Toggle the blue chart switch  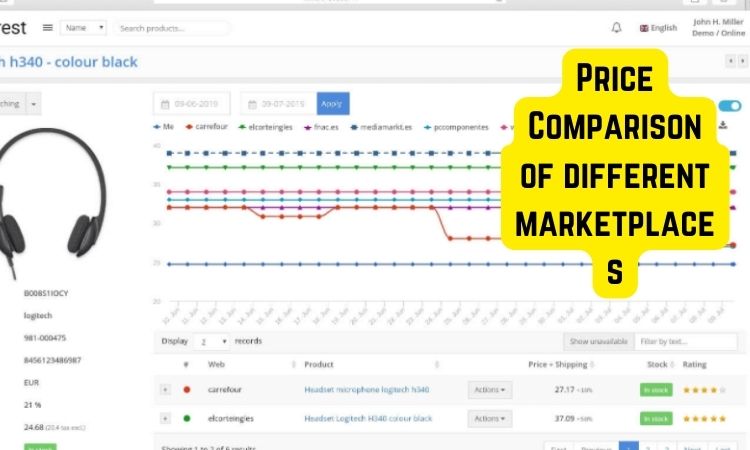click(x=729, y=106)
